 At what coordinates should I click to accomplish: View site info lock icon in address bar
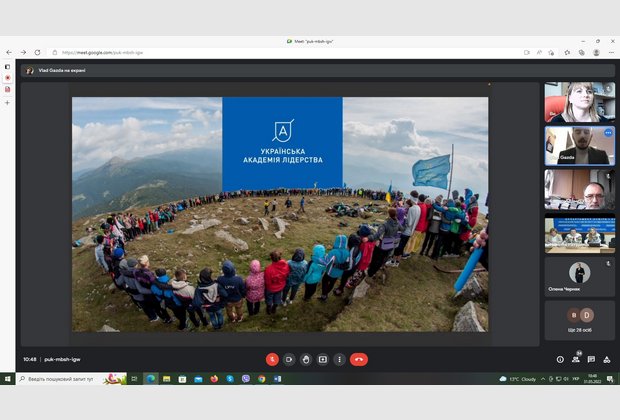tap(55, 52)
